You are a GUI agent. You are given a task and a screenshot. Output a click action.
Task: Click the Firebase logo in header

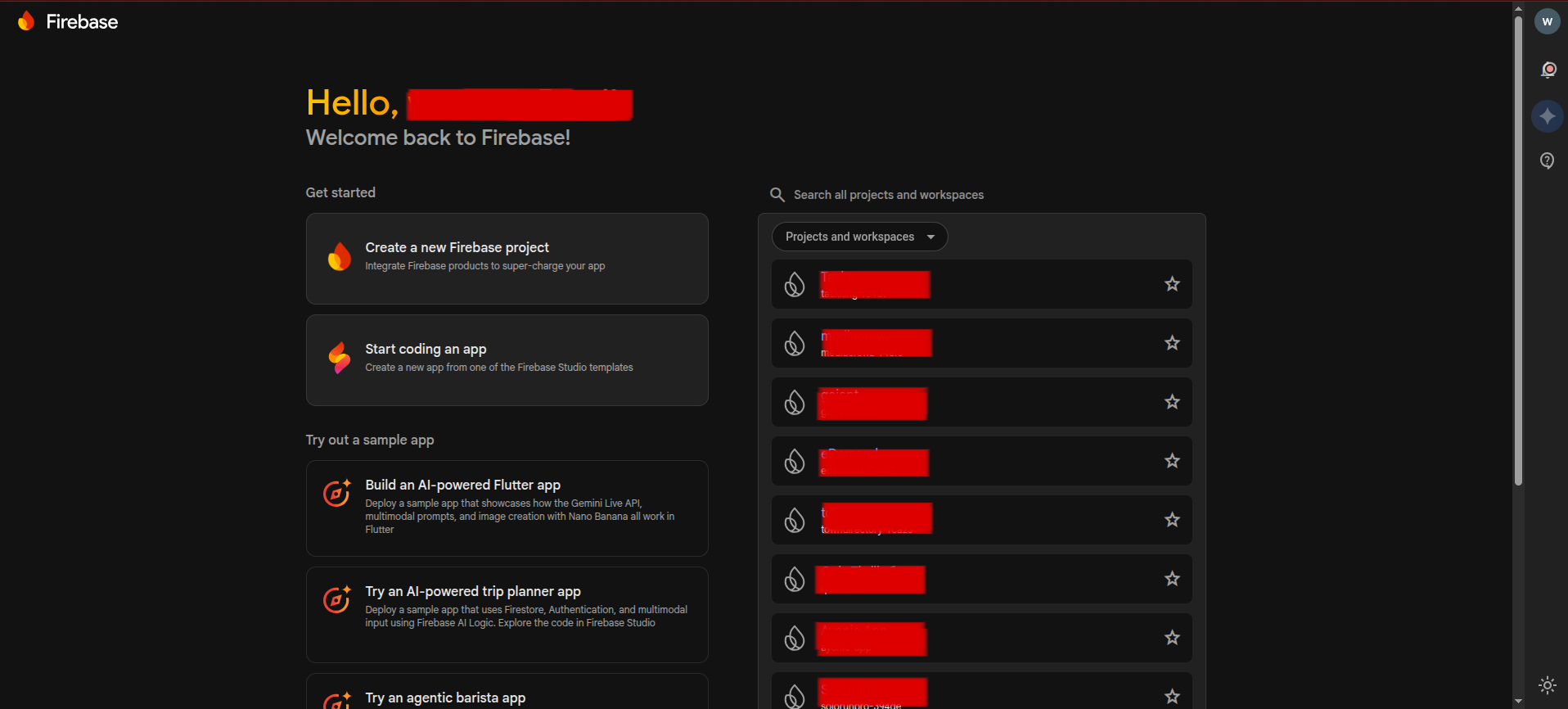coord(68,21)
